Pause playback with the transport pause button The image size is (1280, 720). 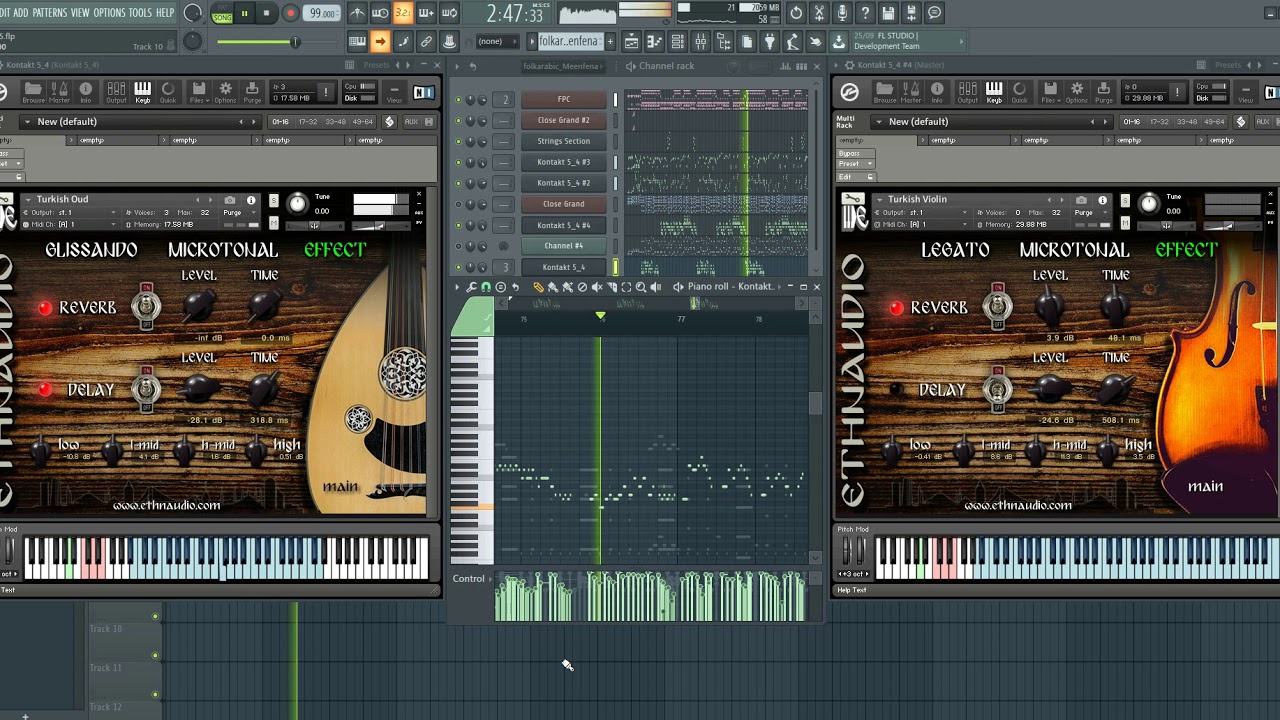click(244, 13)
